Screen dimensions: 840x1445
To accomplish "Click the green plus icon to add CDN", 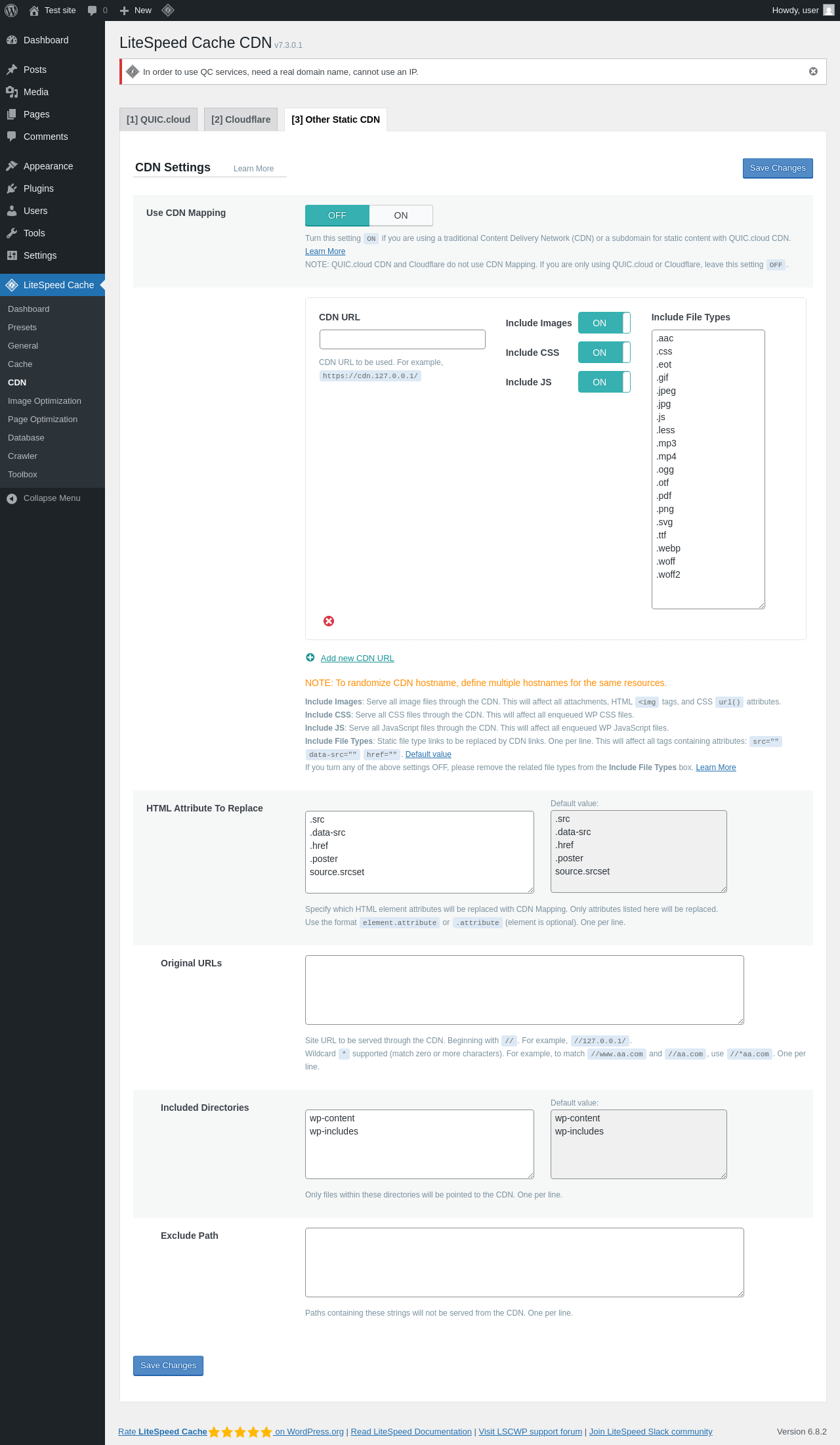I will coord(310,658).
